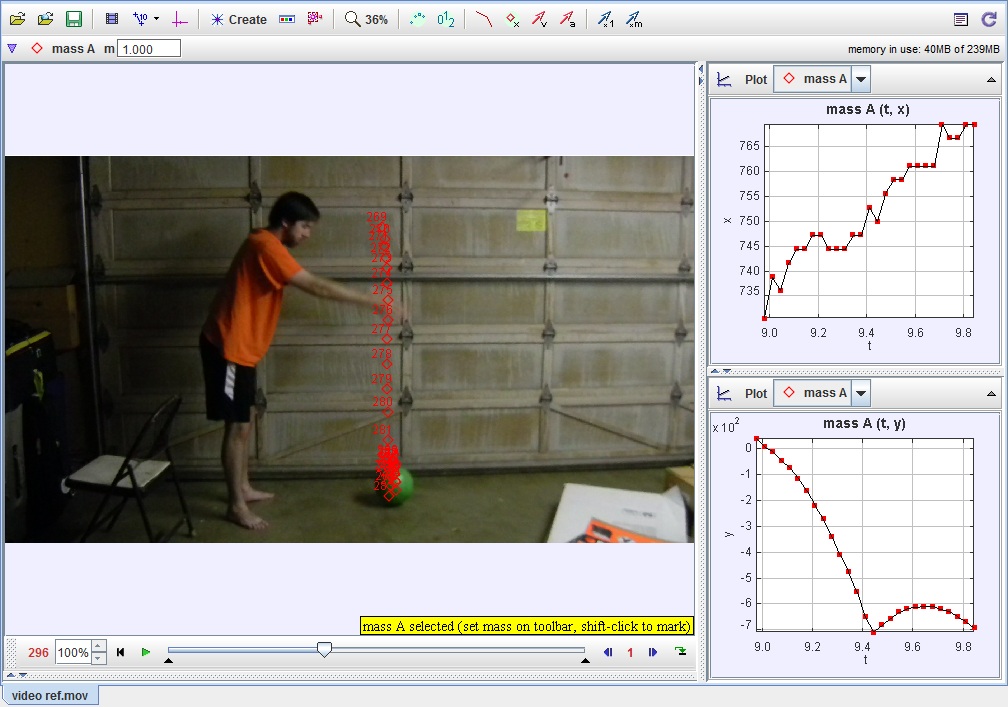Click the mass A track button in the top plot

tap(813, 79)
